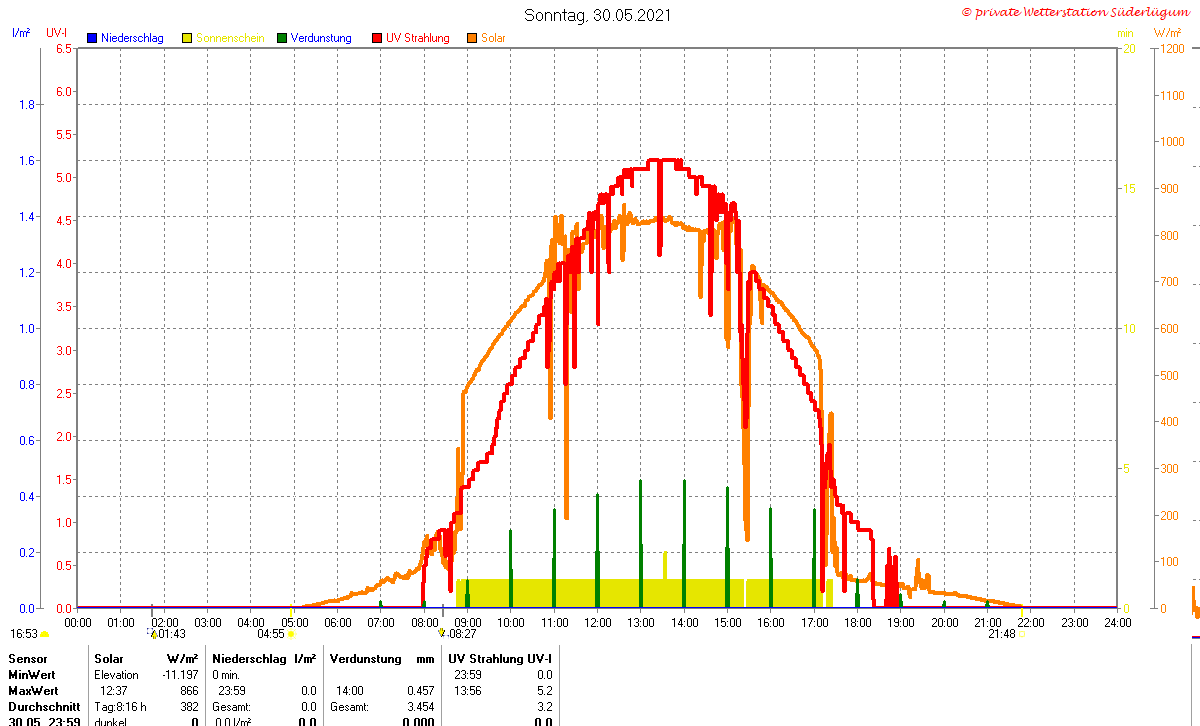Click the 18:00 tick on the time axis

click(x=857, y=623)
